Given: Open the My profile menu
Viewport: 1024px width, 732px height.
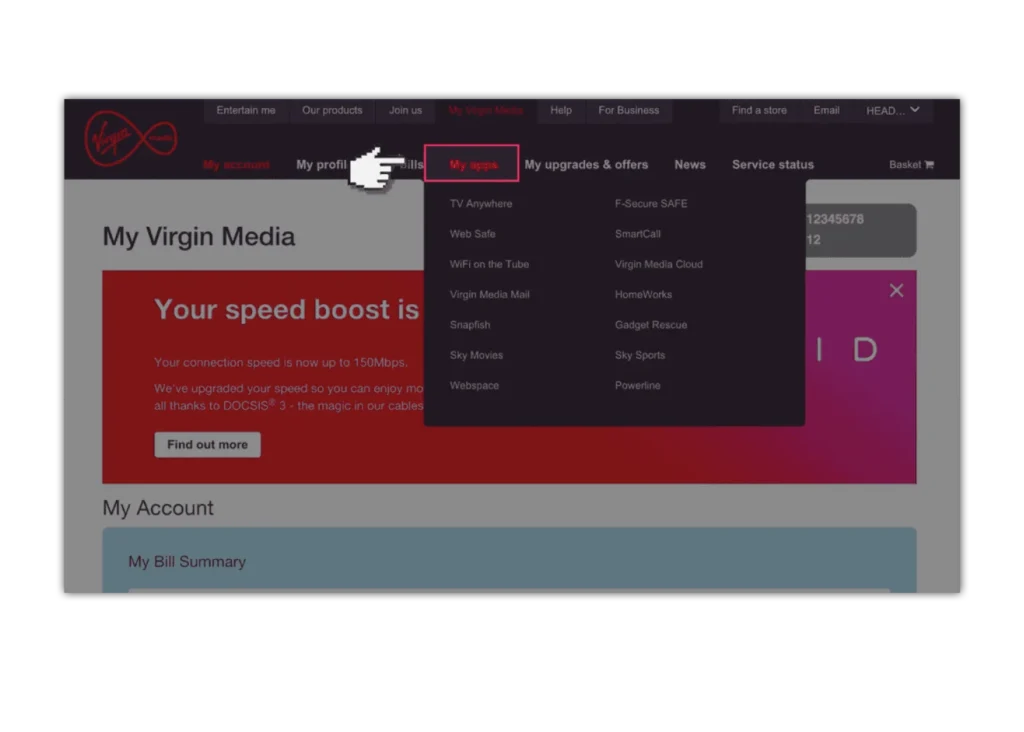Looking at the screenshot, I should click(x=321, y=165).
